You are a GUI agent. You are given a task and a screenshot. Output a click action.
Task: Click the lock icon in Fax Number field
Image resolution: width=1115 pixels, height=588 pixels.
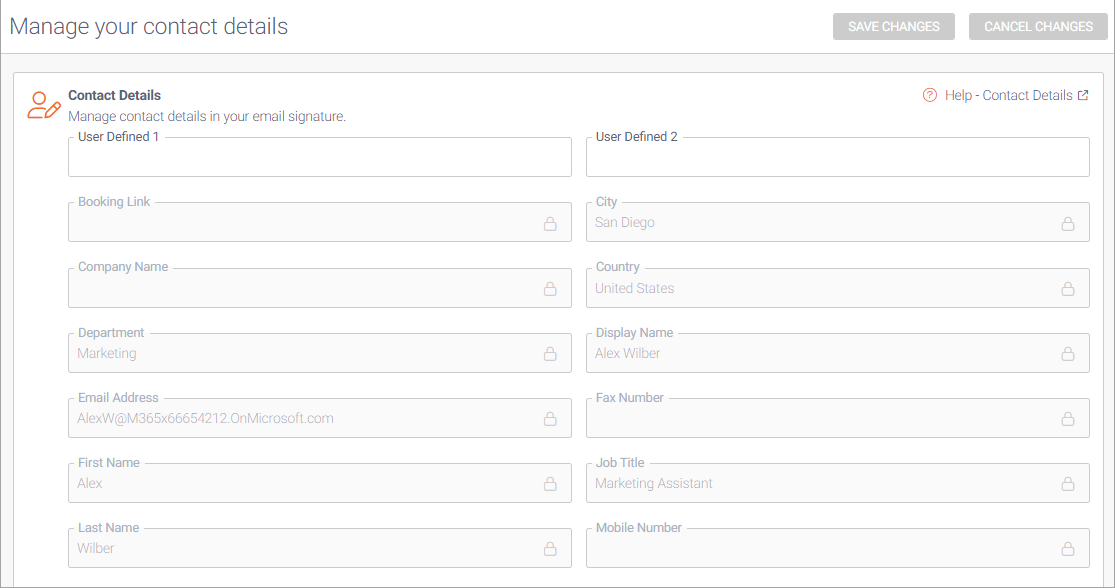click(1068, 419)
